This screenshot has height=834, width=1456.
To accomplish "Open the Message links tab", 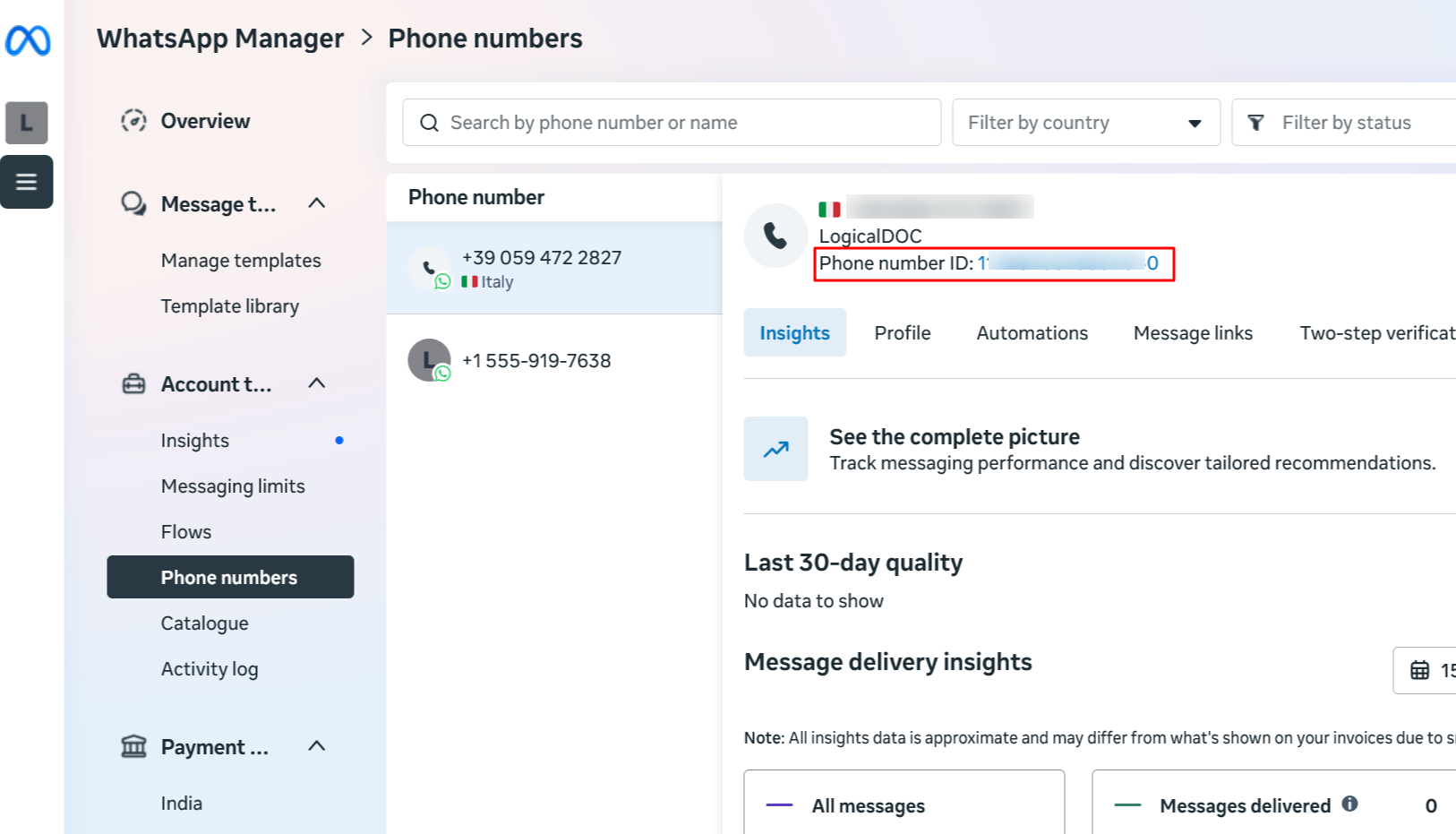I will coord(1193,332).
